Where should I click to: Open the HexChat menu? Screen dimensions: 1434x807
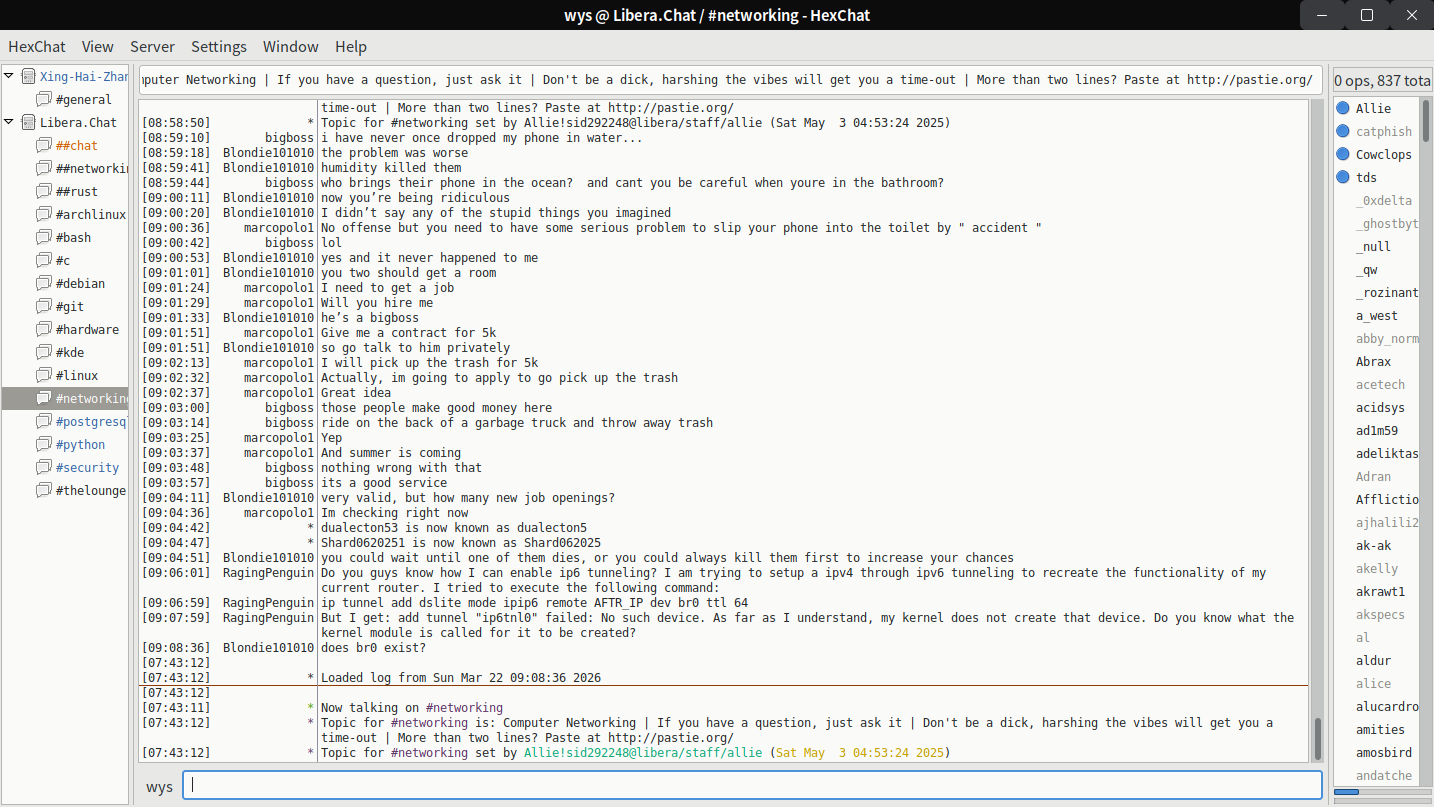tap(37, 46)
